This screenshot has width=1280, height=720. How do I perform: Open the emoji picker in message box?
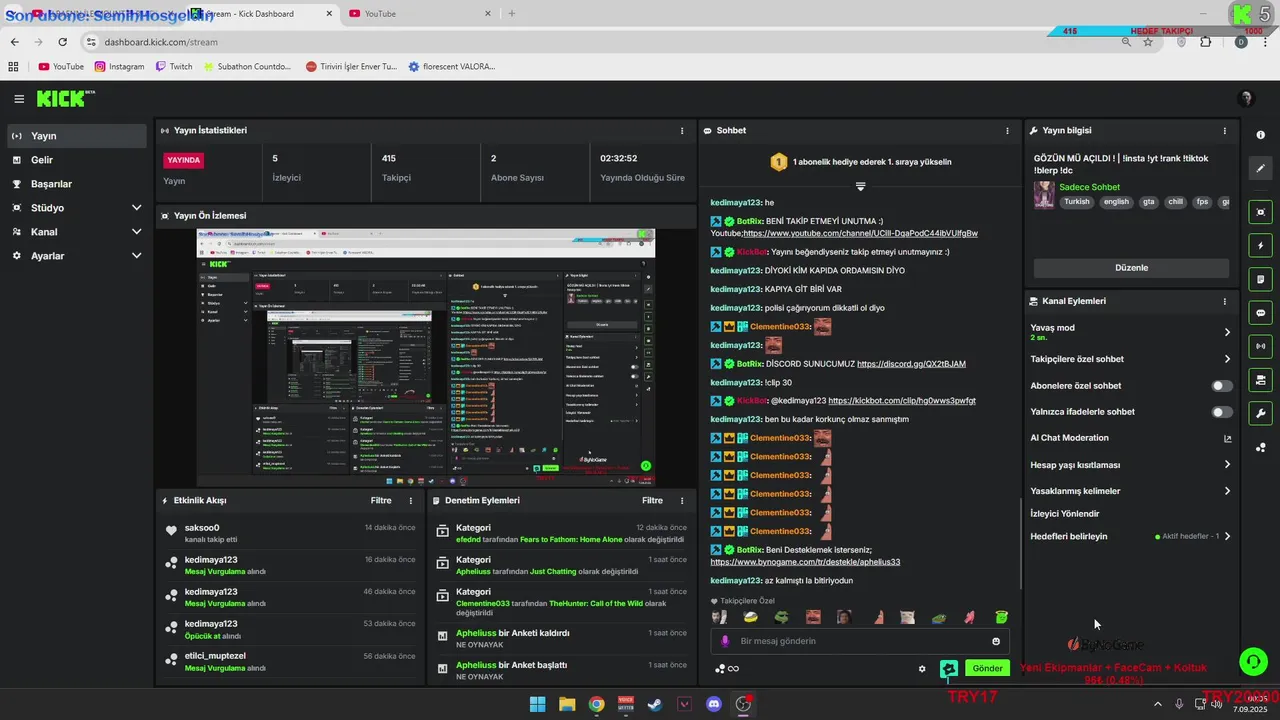996,641
